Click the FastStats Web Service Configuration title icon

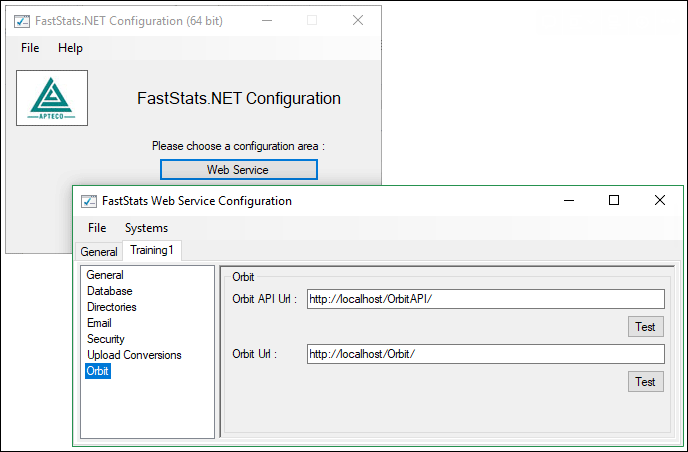[89, 201]
